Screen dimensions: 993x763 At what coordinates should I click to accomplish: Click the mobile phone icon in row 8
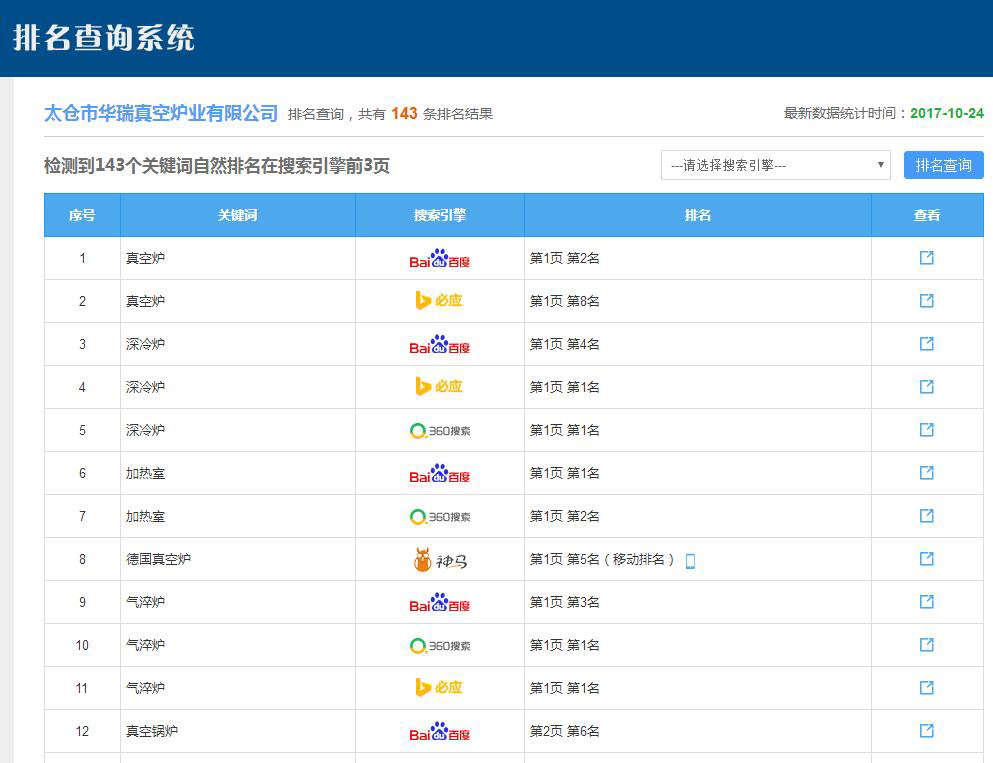click(x=690, y=561)
